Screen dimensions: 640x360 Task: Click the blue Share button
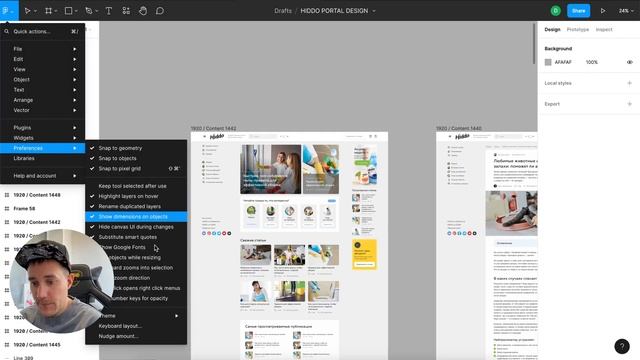coord(578,11)
